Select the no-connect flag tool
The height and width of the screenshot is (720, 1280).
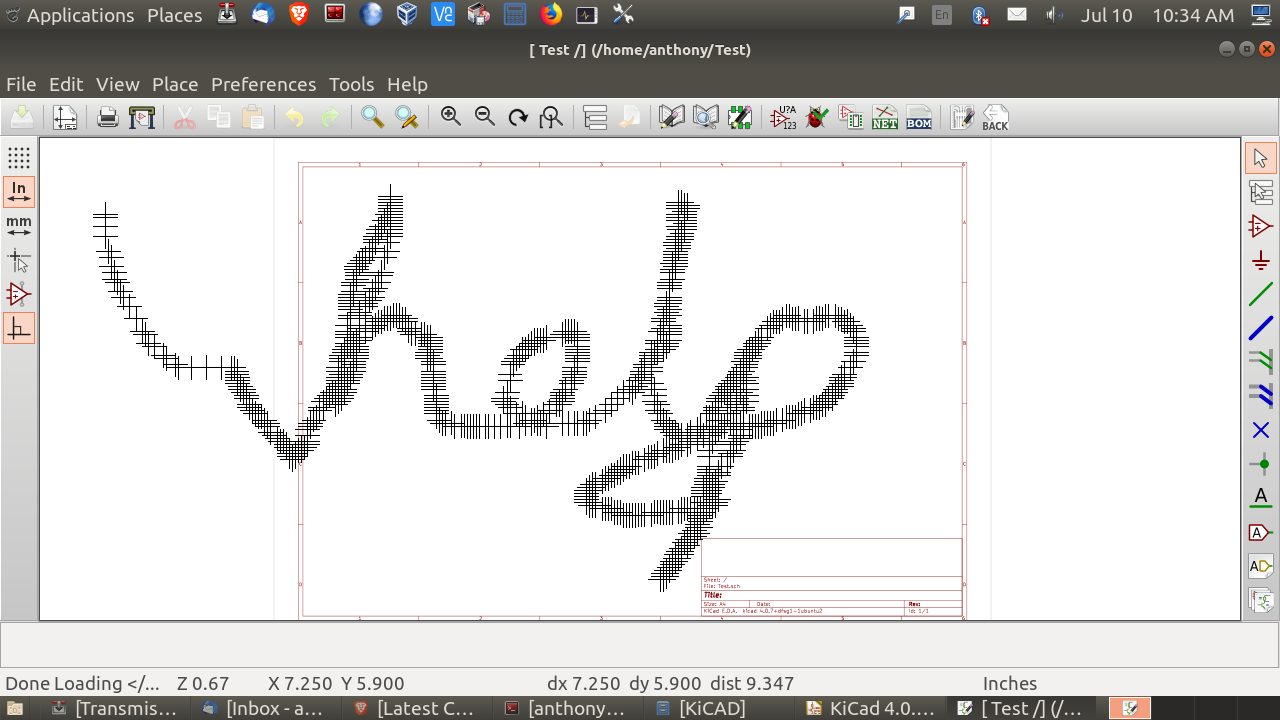coord(1261,430)
